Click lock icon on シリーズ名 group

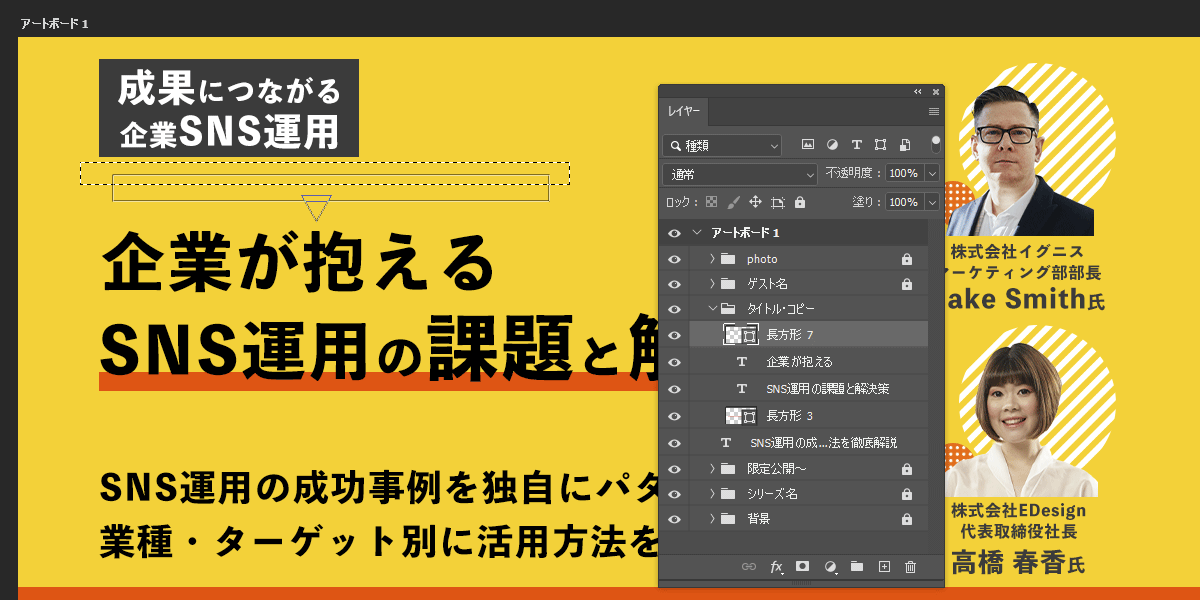coord(906,494)
